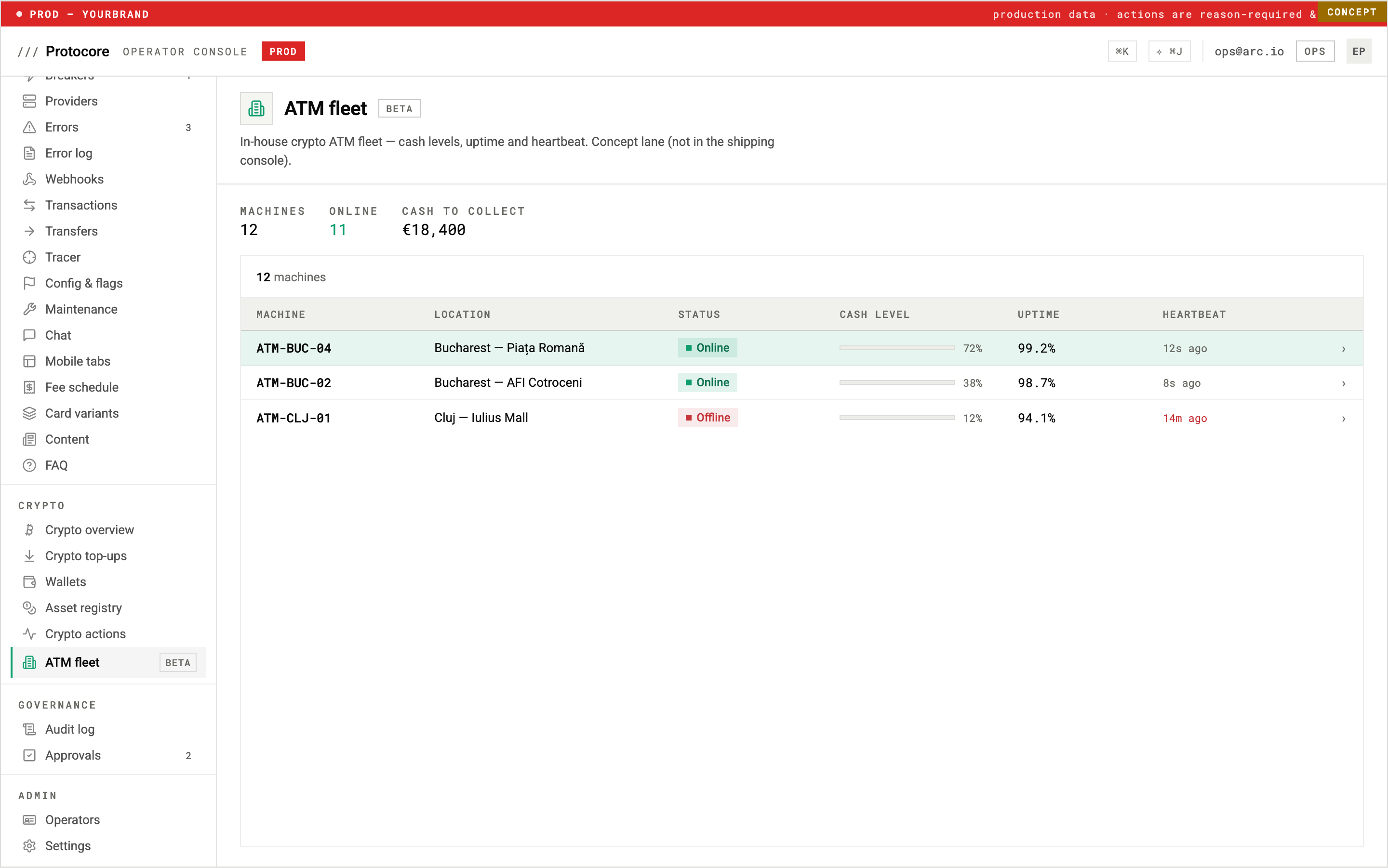Click the CONCEPT tag in top banner

[1352, 12]
